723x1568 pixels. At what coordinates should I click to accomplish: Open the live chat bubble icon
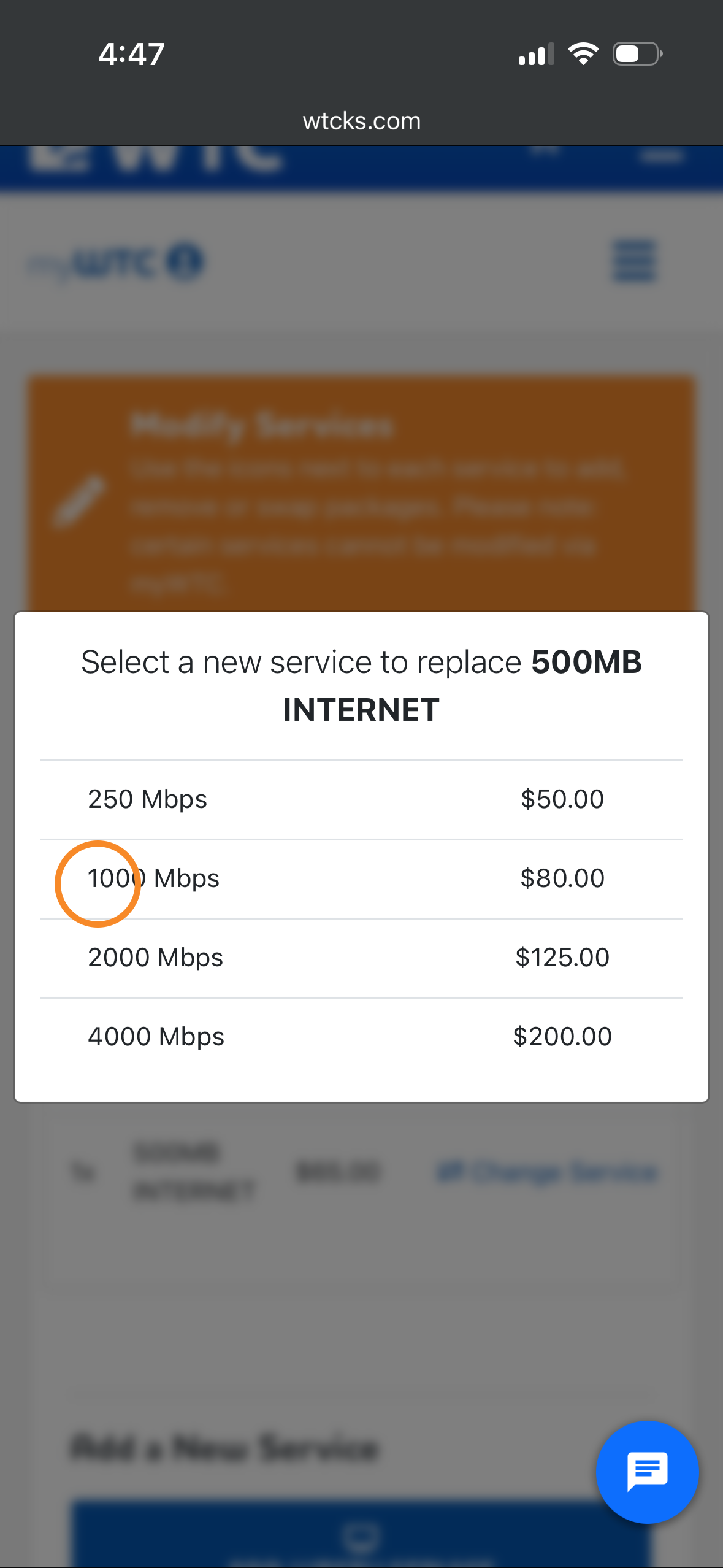click(647, 1471)
